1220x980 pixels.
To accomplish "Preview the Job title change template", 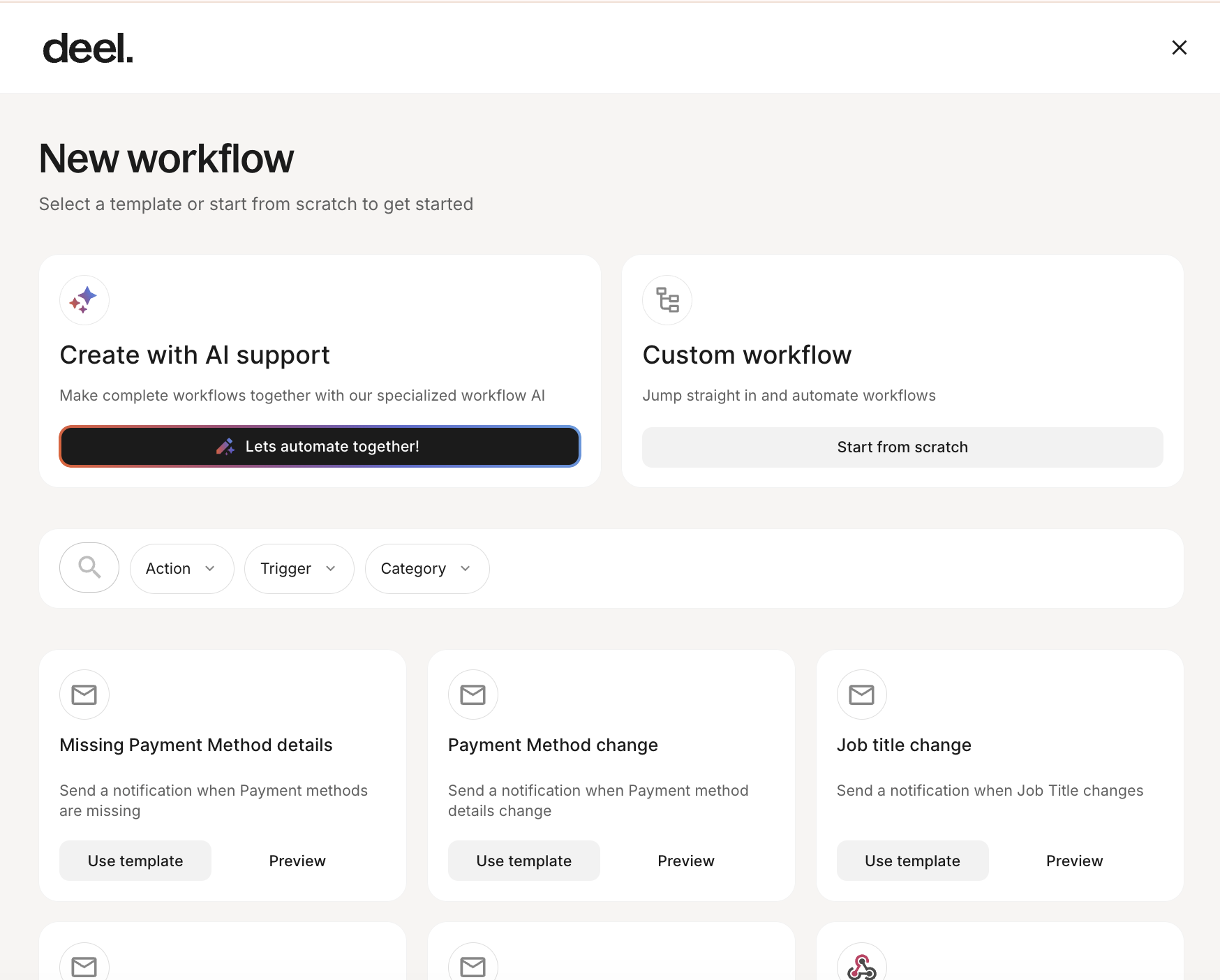I will [1074, 861].
